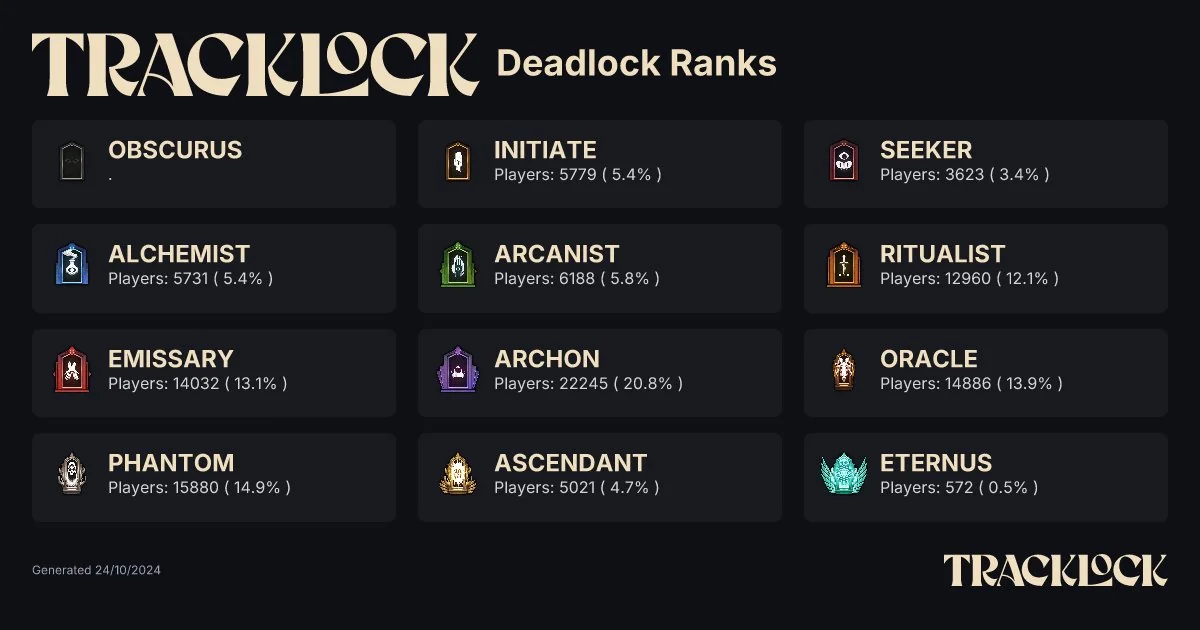The image size is (1200, 630).
Task: Click the purple Archon rank badge
Action: pos(457,370)
